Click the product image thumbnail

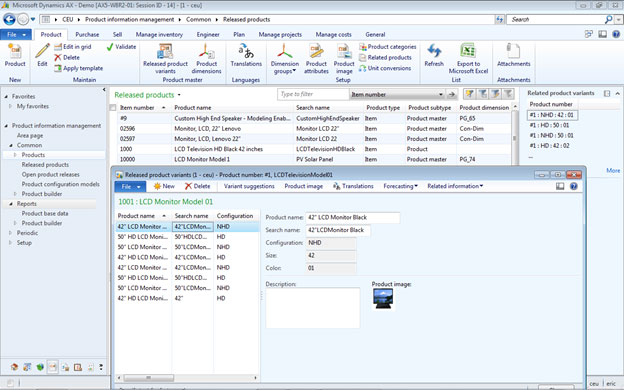(383, 299)
